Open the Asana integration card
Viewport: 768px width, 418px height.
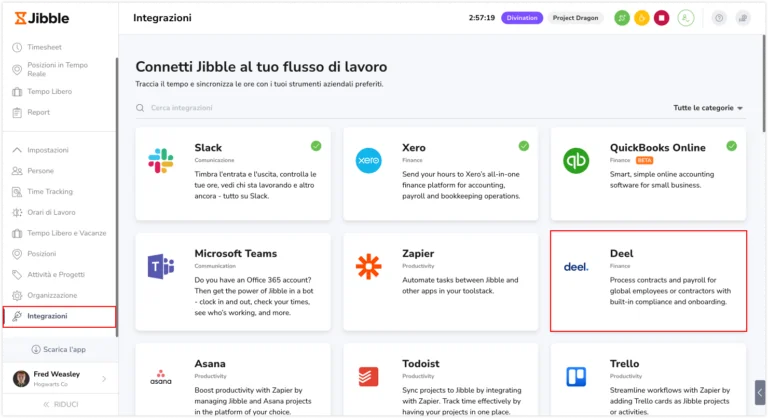pyautogui.click(x=233, y=380)
